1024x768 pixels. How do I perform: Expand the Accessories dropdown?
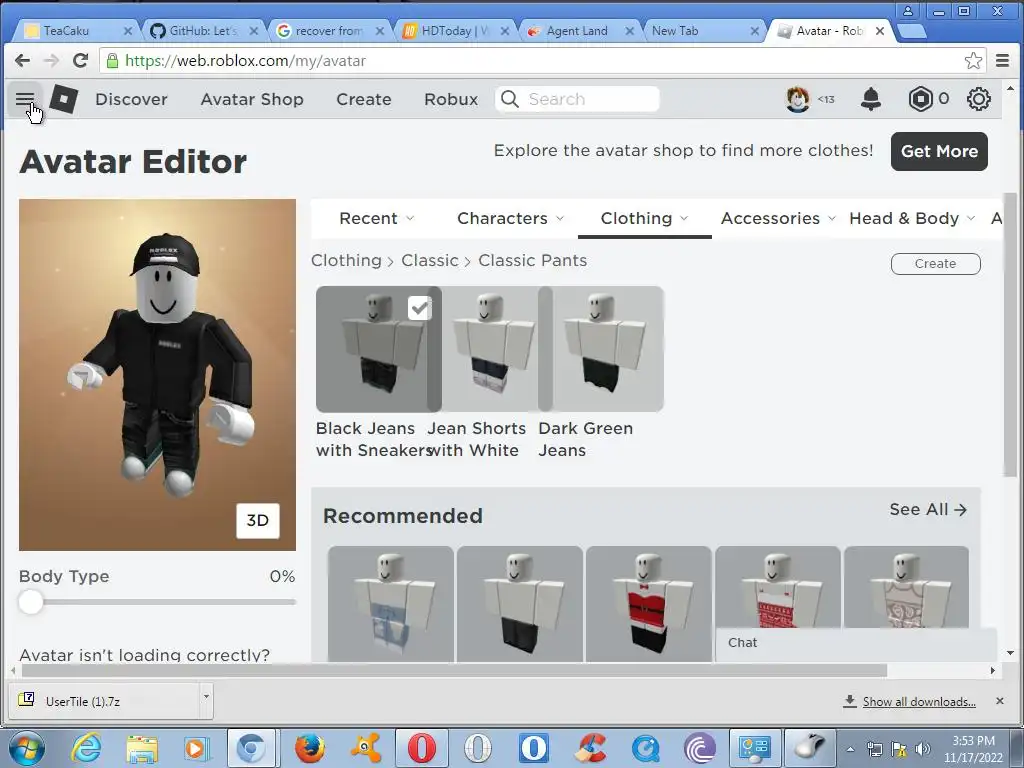778,218
